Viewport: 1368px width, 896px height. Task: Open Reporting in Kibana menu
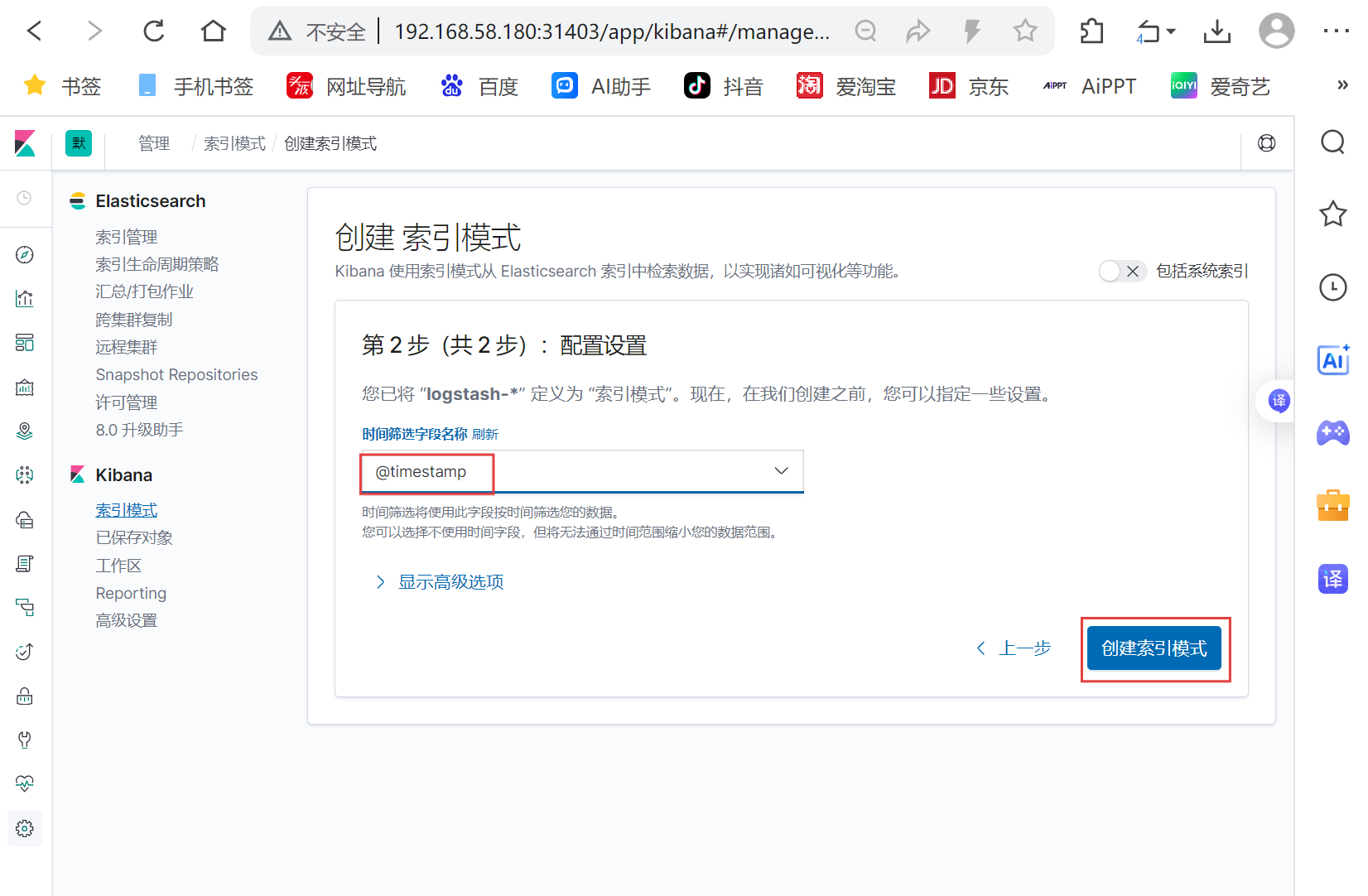pos(131,593)
